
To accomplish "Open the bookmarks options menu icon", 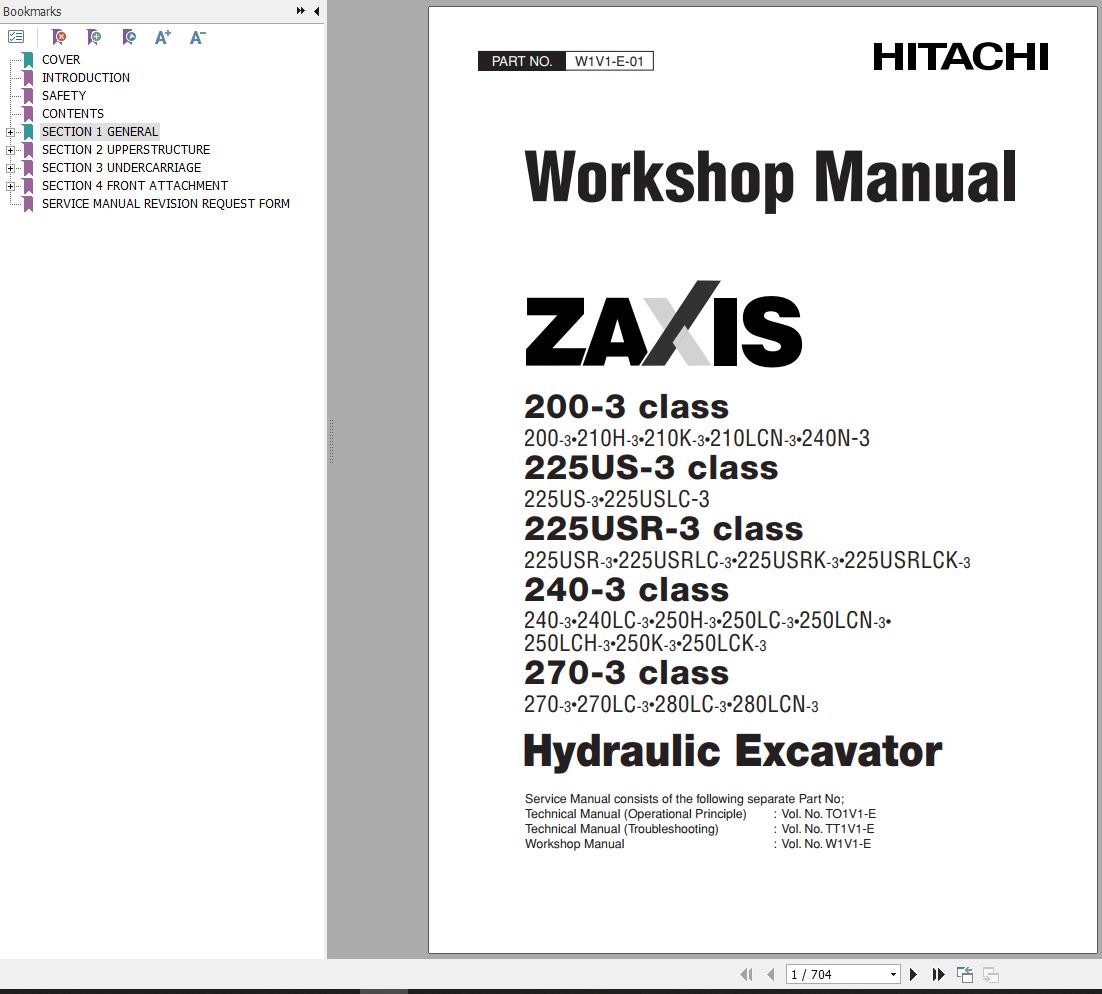I will (16, 37).
